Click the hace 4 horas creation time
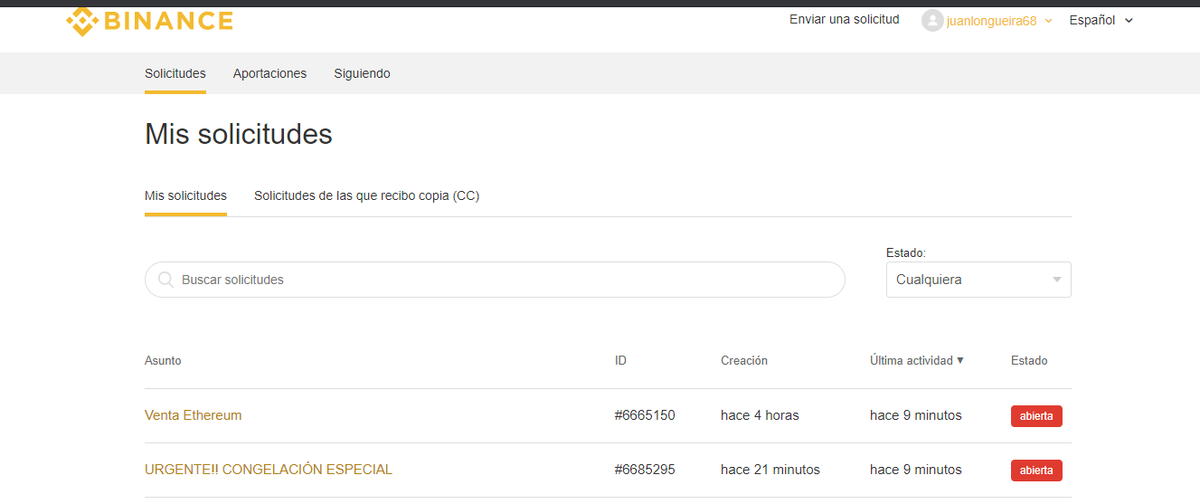Image resolution: width=1200 pixels, height=504 pixels. [760, 415]
